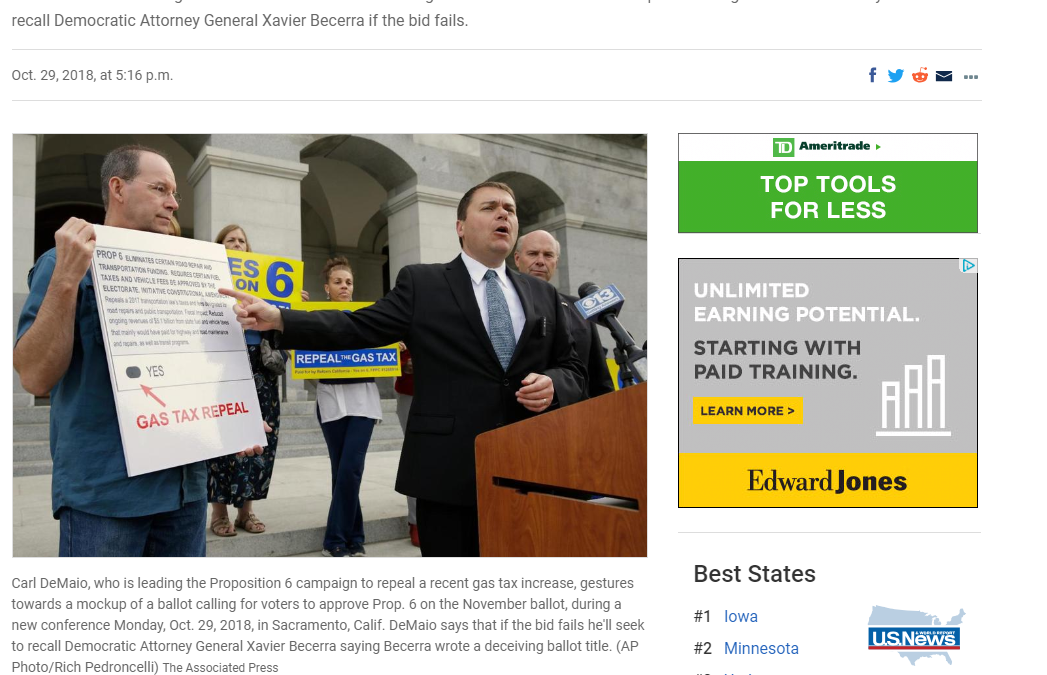
Task: Share the article on Facebook
Action: click(x=872, y=76)
